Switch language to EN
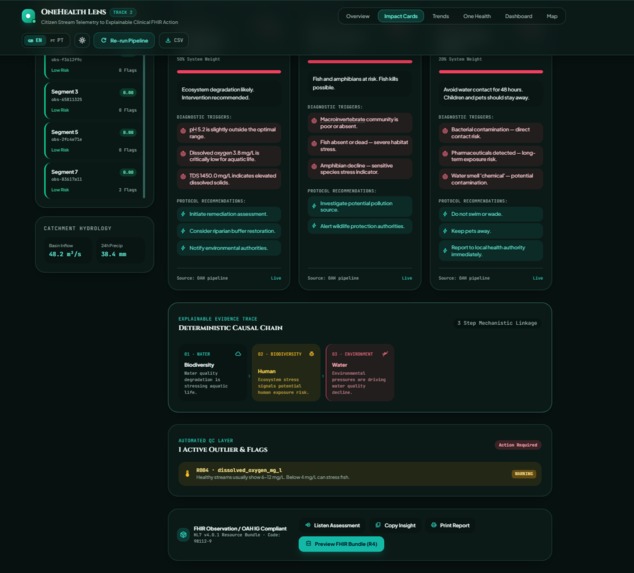Viewport: 634px width, 573px height. click(x=35, y=40)
